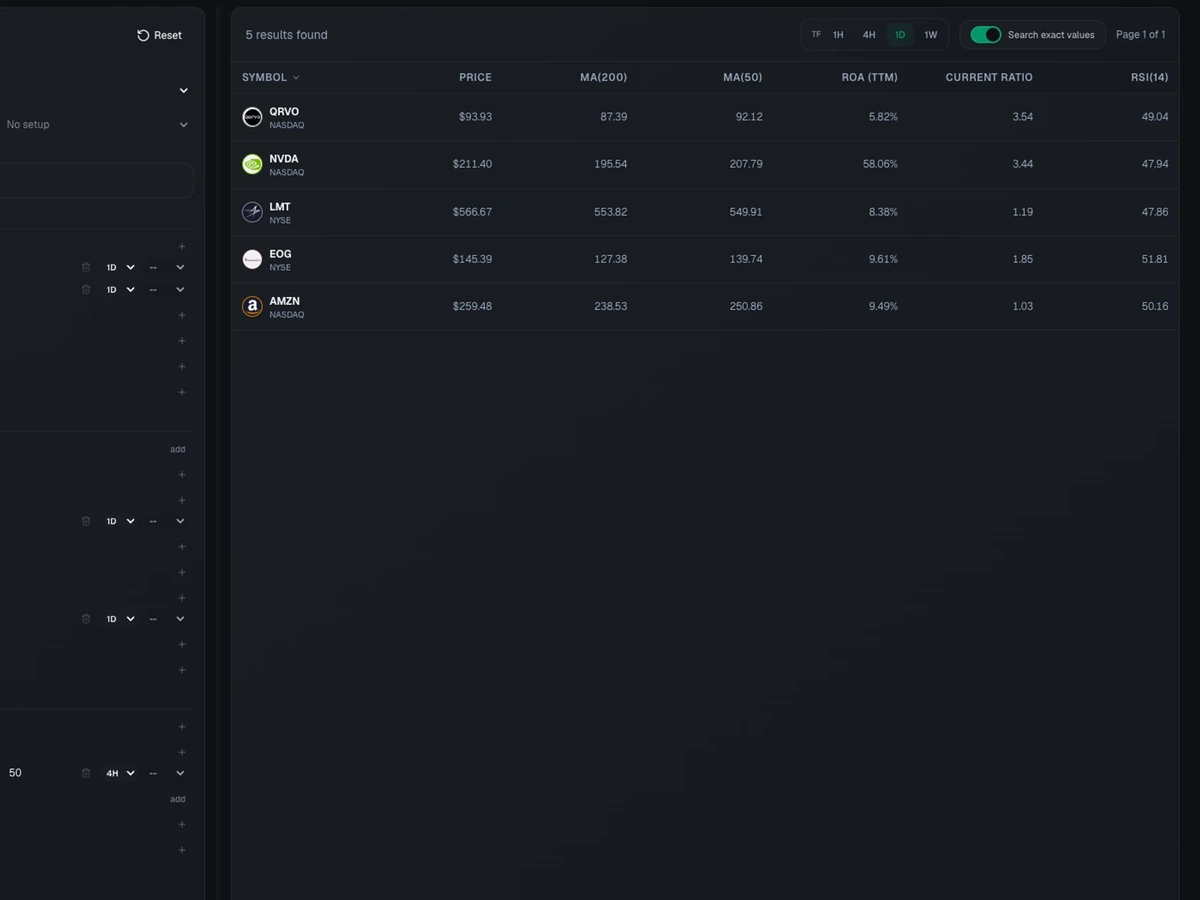This screenshot has width=1200, height=900.
Task: Click the RSI value 51.81
Action: point(1155,259)
